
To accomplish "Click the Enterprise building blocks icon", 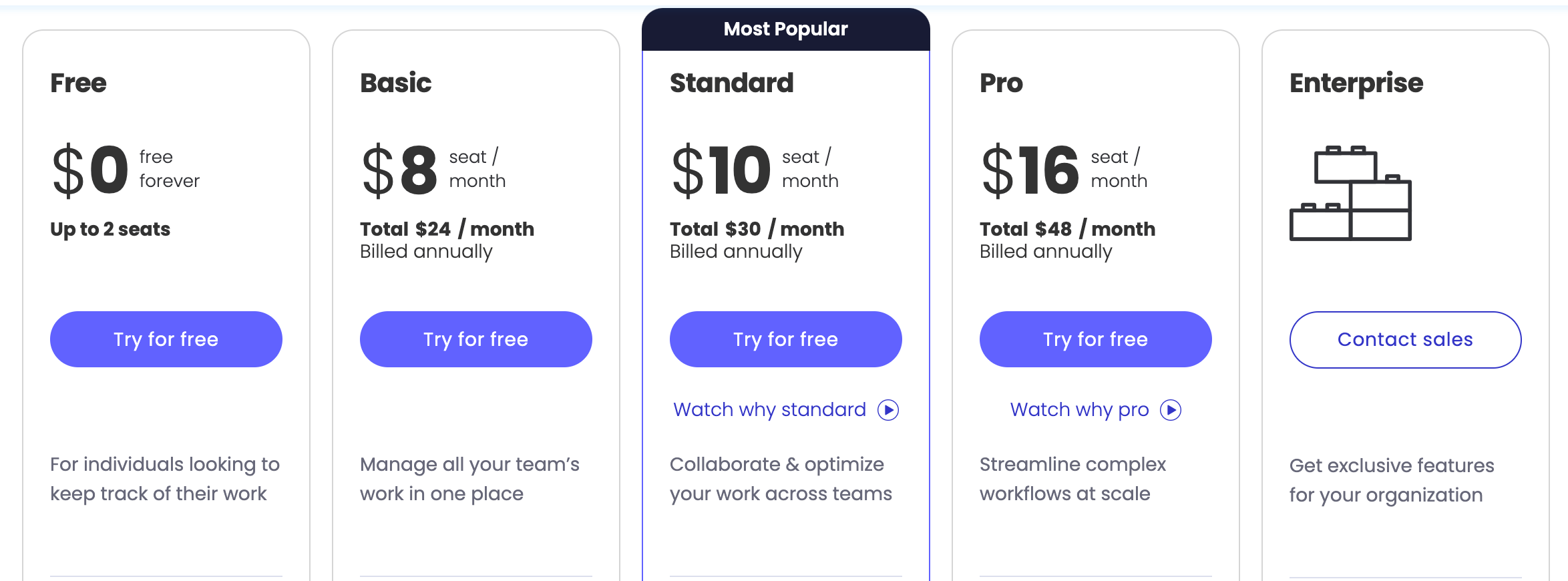I will point(1350,193).
